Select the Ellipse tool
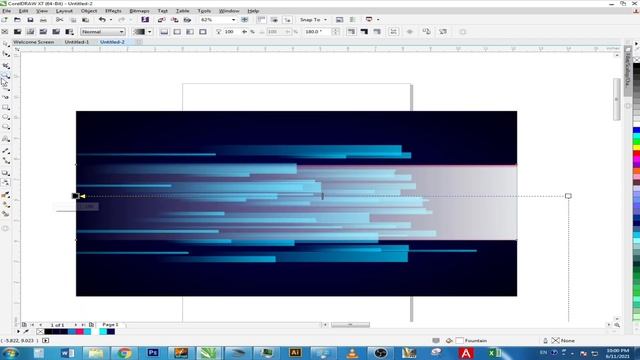The height and width of the screenshot is (360, 640). (x=6, y=118)
